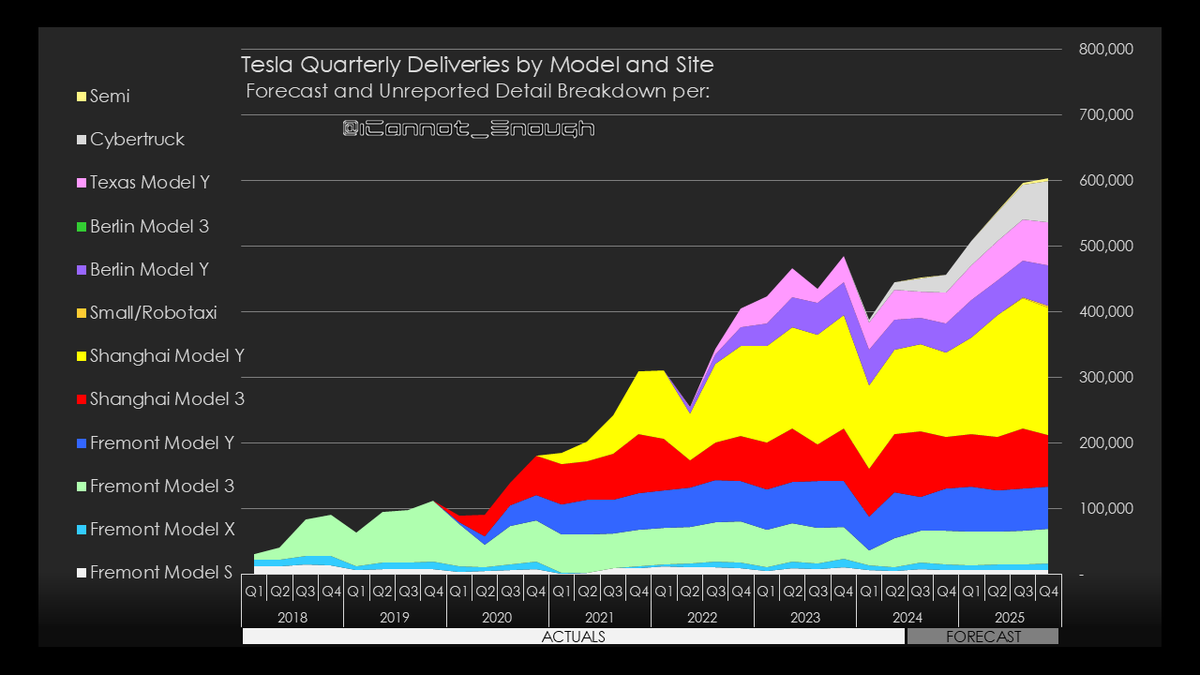Select the 500,000 y-axis label
The width and height of the screenshot is (1200, 675).
[x=1106, y=246]
